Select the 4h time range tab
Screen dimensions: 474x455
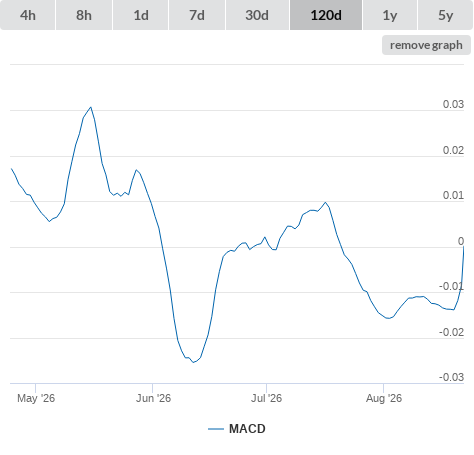pos(28,15)
